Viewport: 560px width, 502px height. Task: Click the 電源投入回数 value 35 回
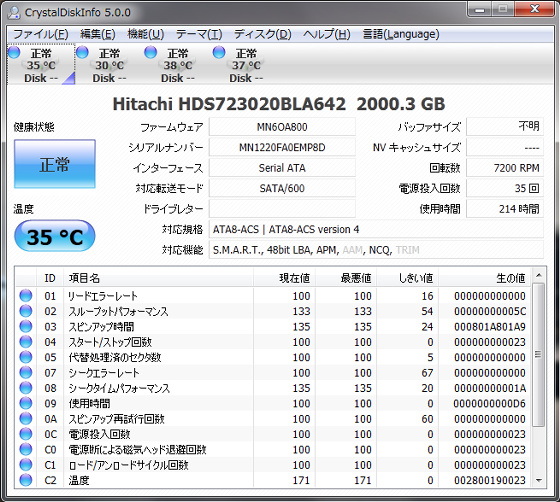click(x=505, y=188)
